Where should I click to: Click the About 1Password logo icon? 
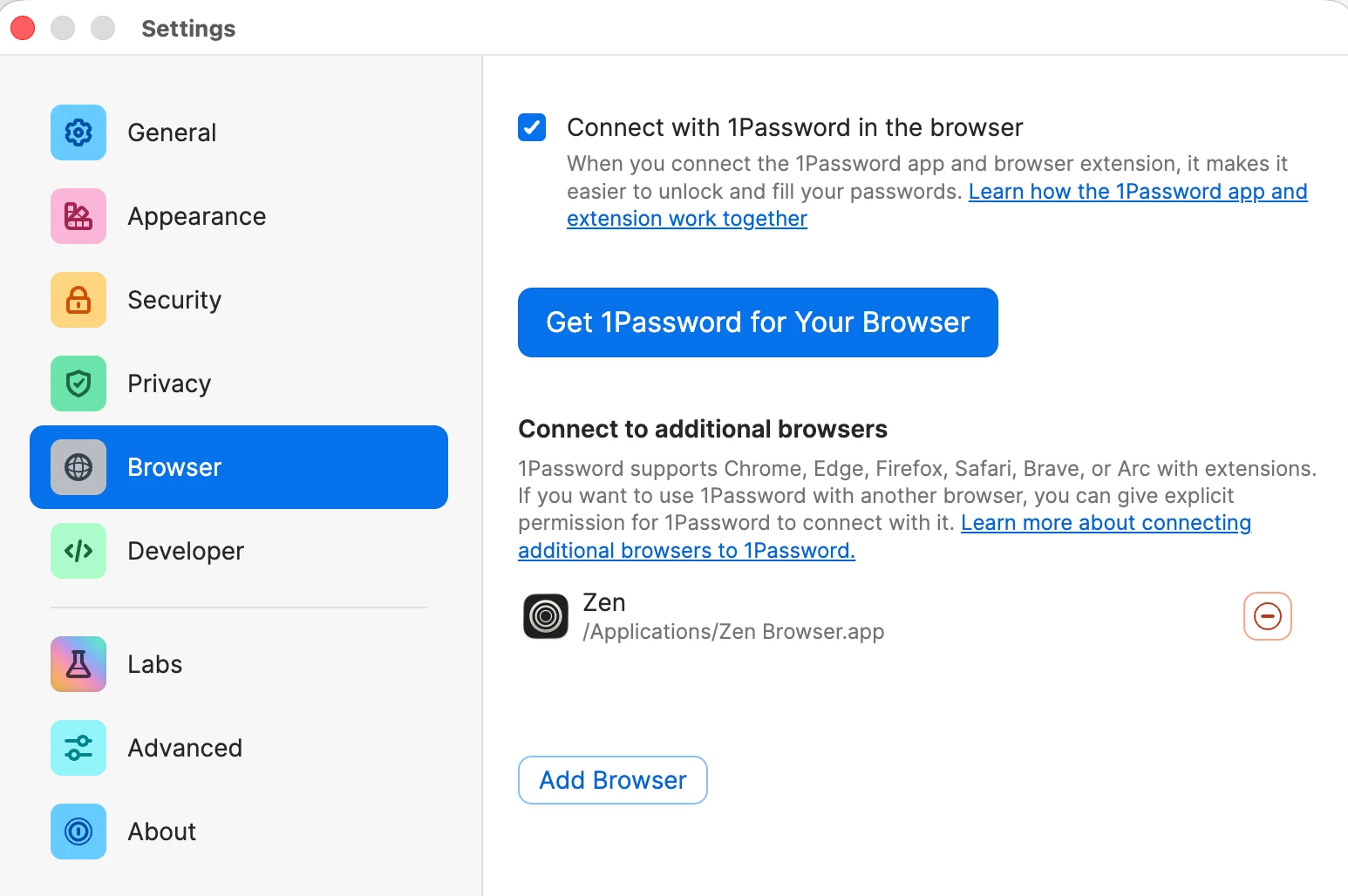78,832
